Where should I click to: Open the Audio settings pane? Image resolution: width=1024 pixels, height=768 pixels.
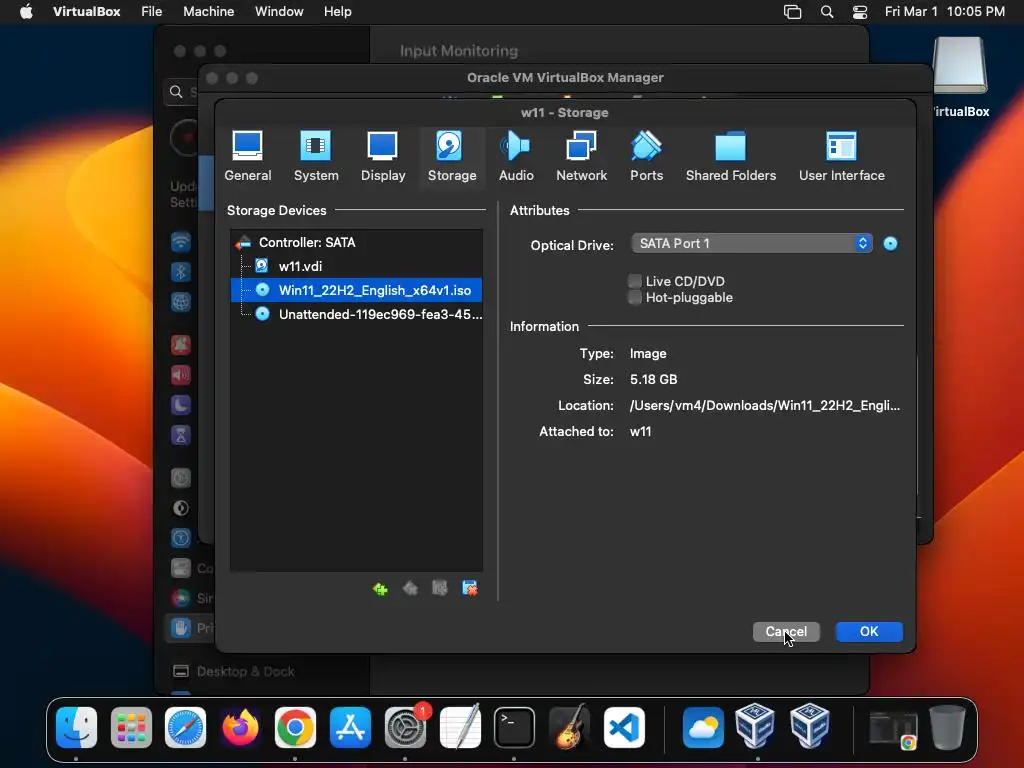[516, 157]
